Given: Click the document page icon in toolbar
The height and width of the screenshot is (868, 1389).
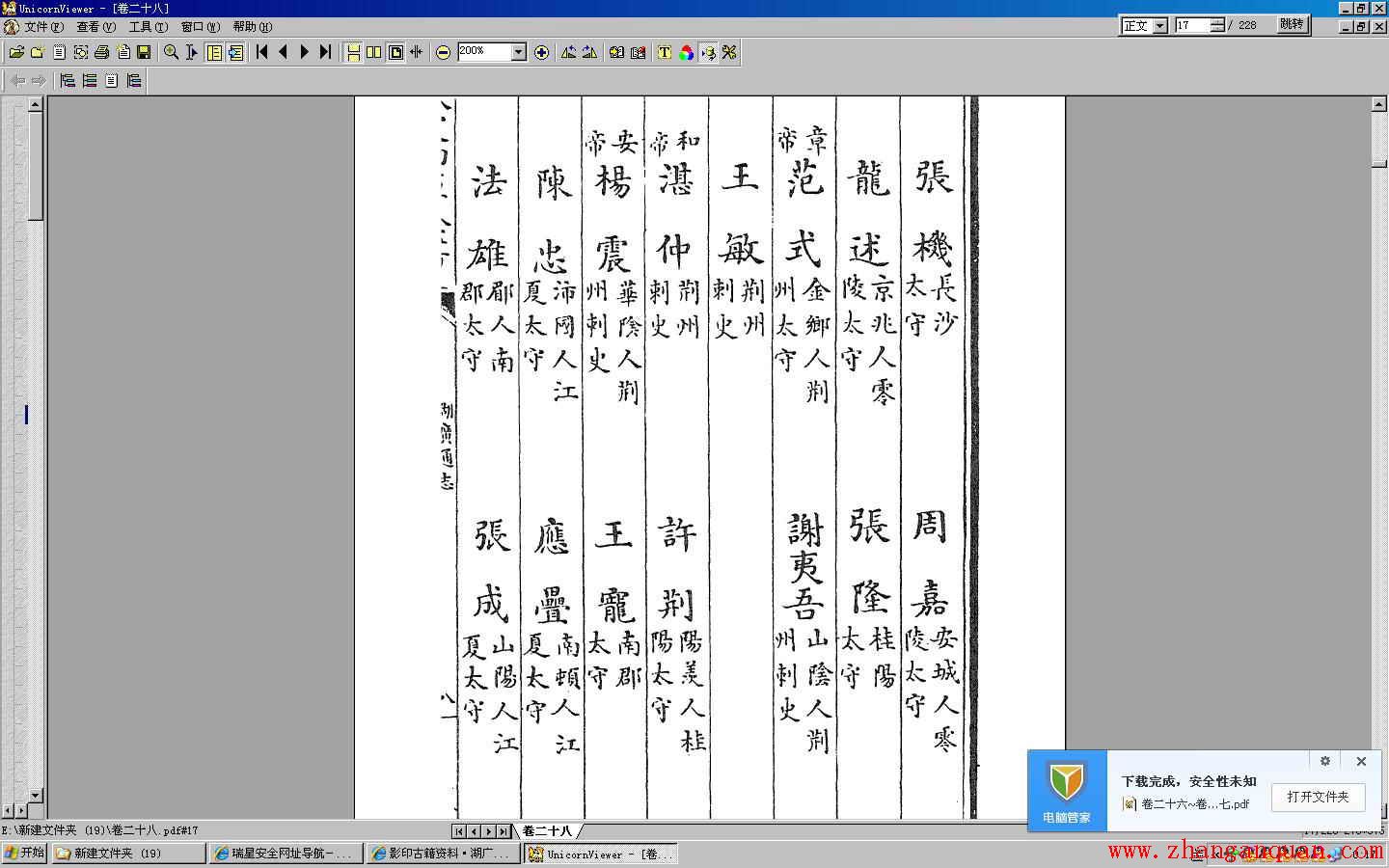Looking at the screenshot, I should (x=59, y=52).
